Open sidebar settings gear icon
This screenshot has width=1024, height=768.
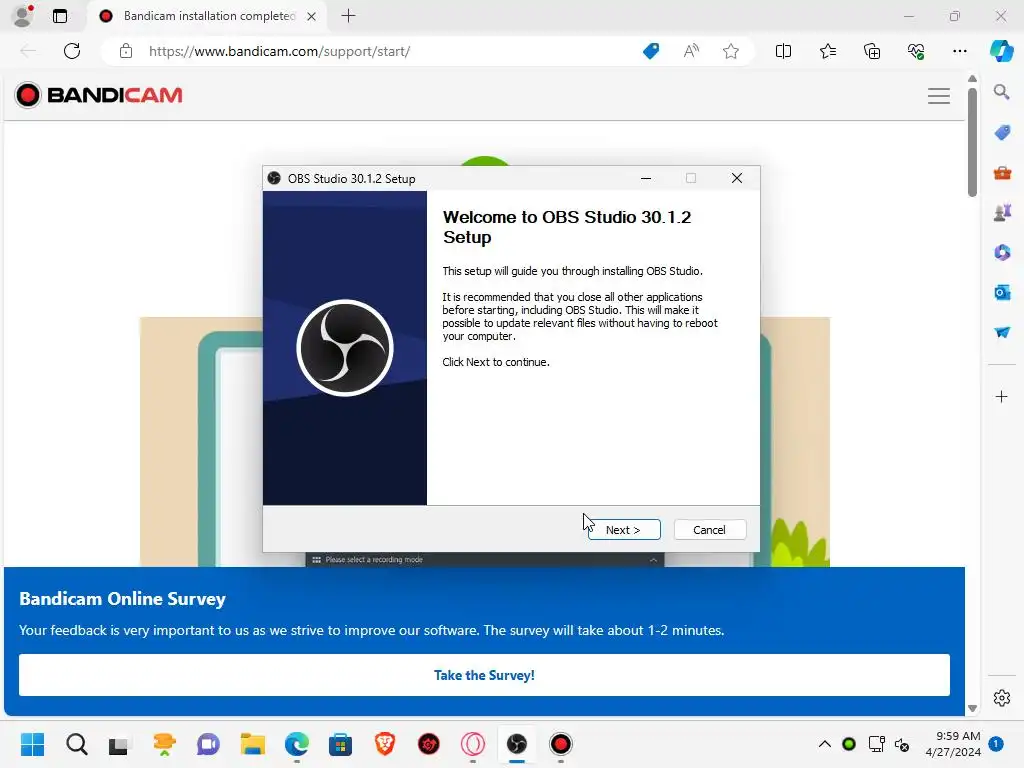coord(1002,698)
